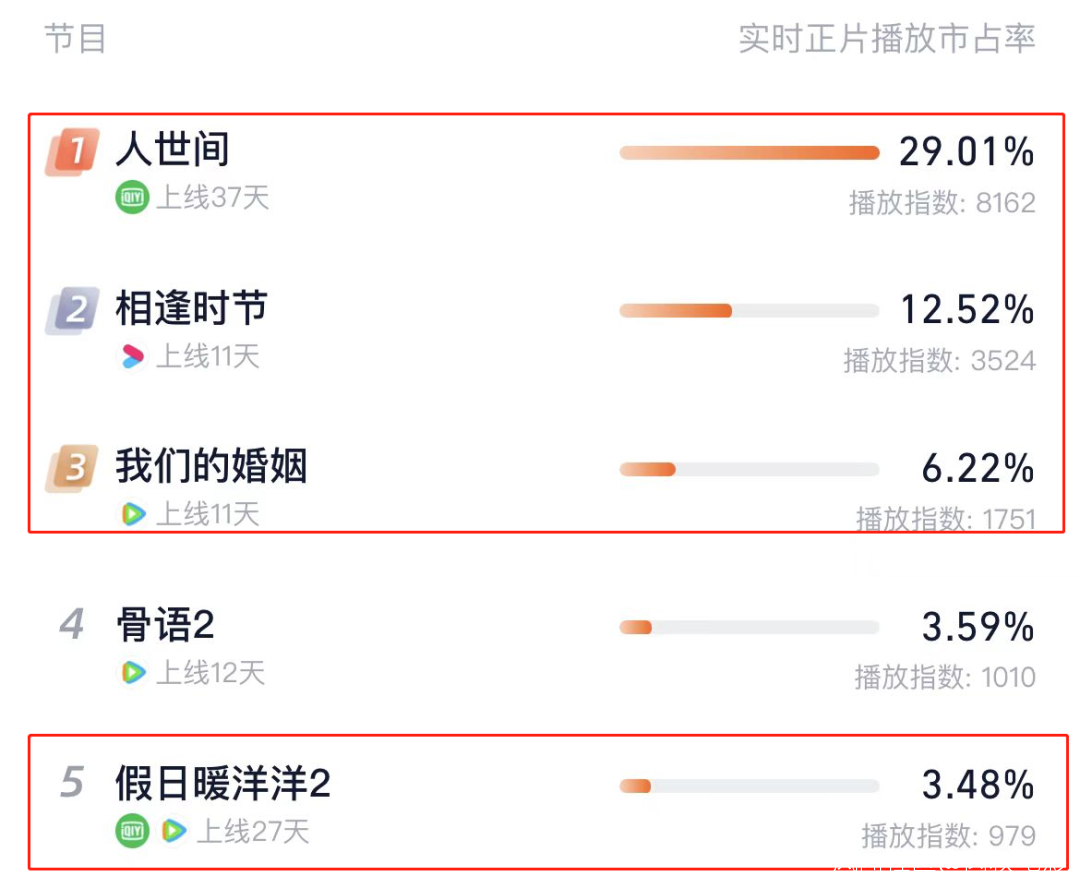Click the market share bar for 人世间
The image size is (1080, 888).
pos(749,153)
